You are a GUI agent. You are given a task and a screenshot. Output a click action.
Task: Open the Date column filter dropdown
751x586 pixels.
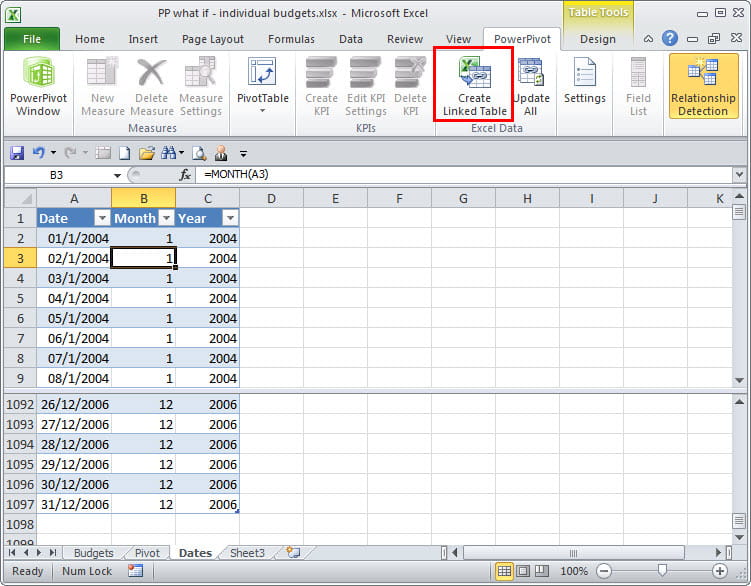tap(100, 218)
